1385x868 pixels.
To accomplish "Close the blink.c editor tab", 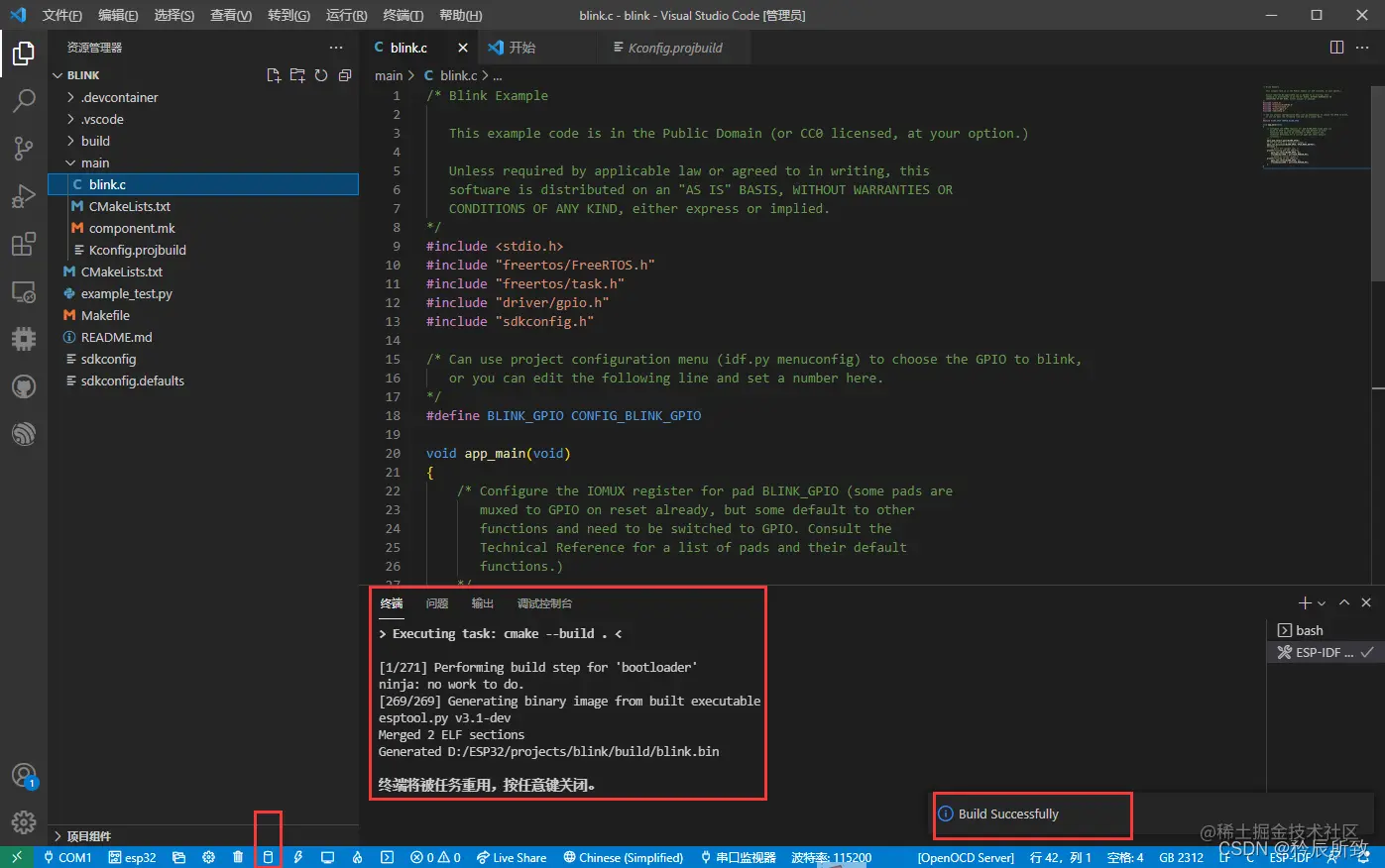I will coord(463,48).
